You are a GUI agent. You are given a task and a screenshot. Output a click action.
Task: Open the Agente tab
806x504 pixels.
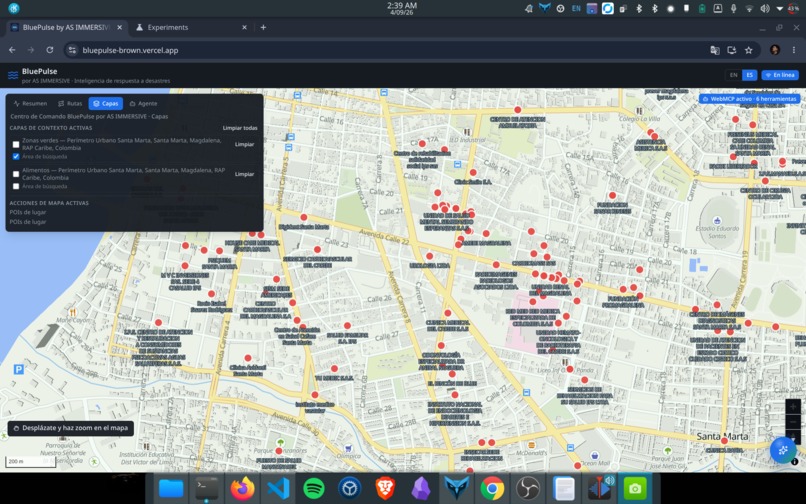pos(143,103)
